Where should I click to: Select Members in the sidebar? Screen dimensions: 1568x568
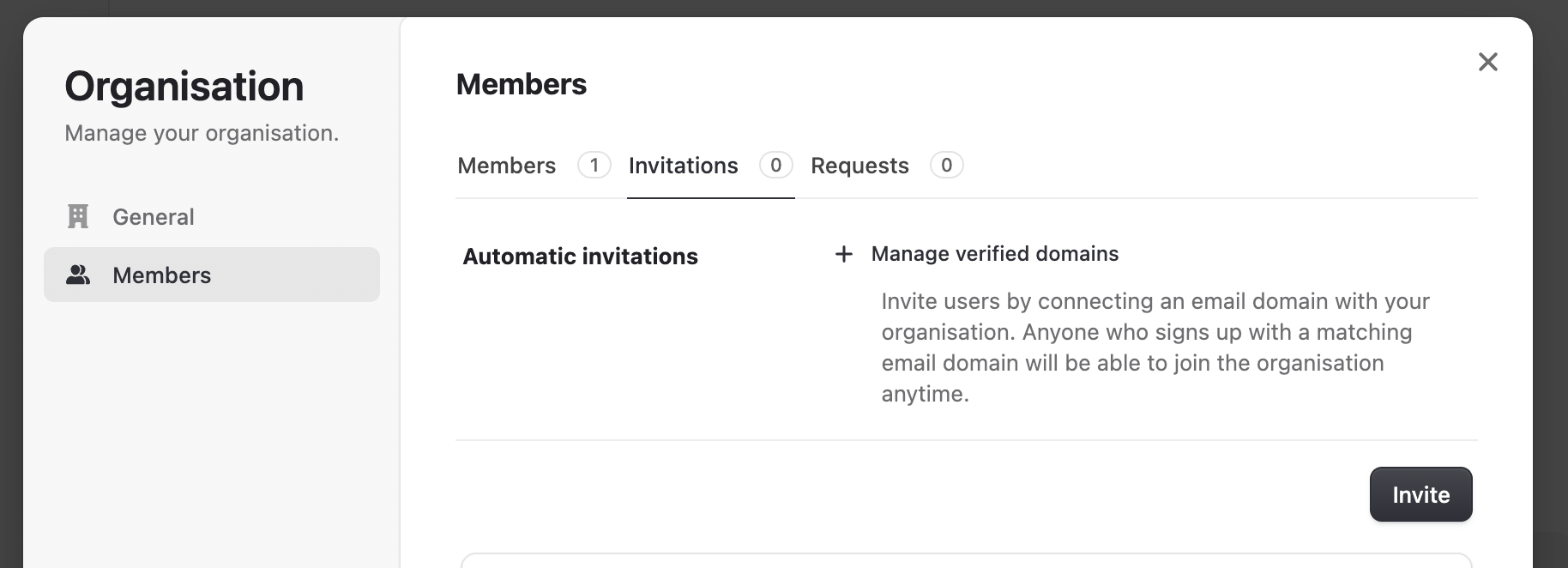pos(212,275)
